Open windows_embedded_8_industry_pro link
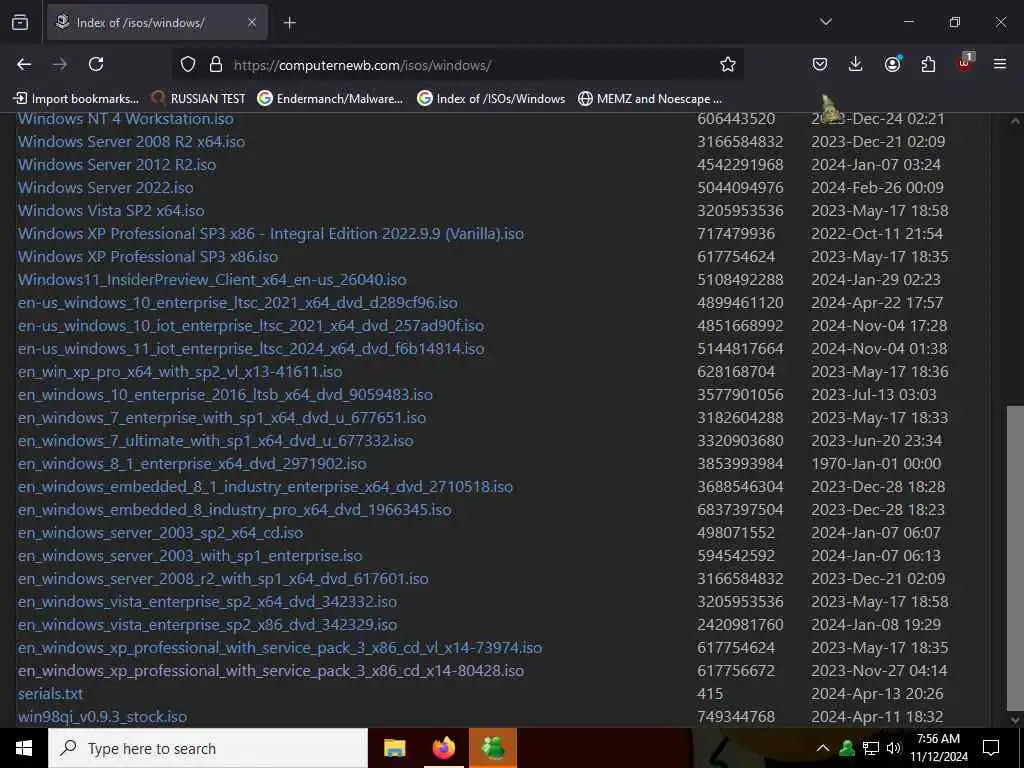1024x768 pixels. point(234,509)
